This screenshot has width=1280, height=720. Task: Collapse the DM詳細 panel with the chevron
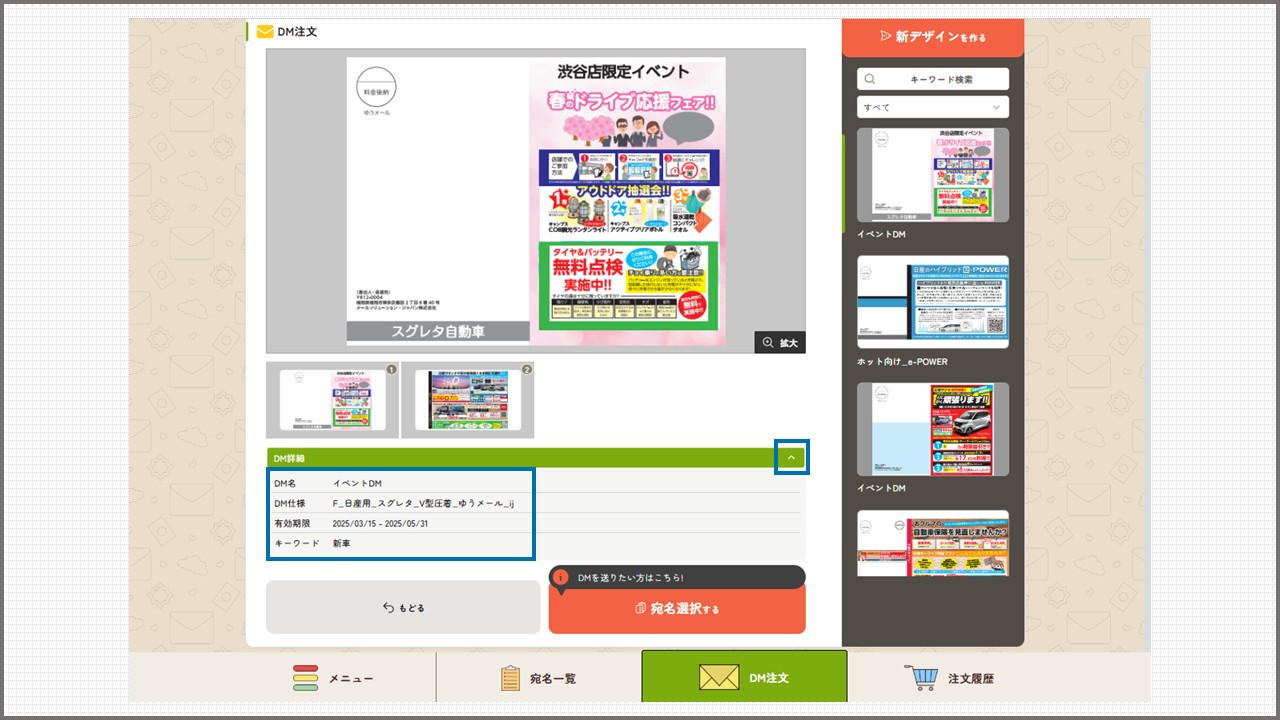tap(791, 458)
